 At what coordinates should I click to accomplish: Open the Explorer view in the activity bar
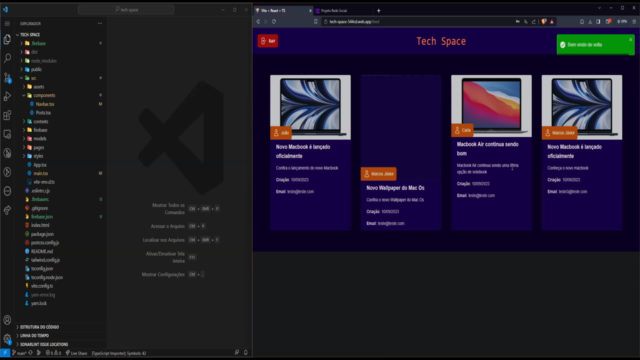(x=7, y=39)
